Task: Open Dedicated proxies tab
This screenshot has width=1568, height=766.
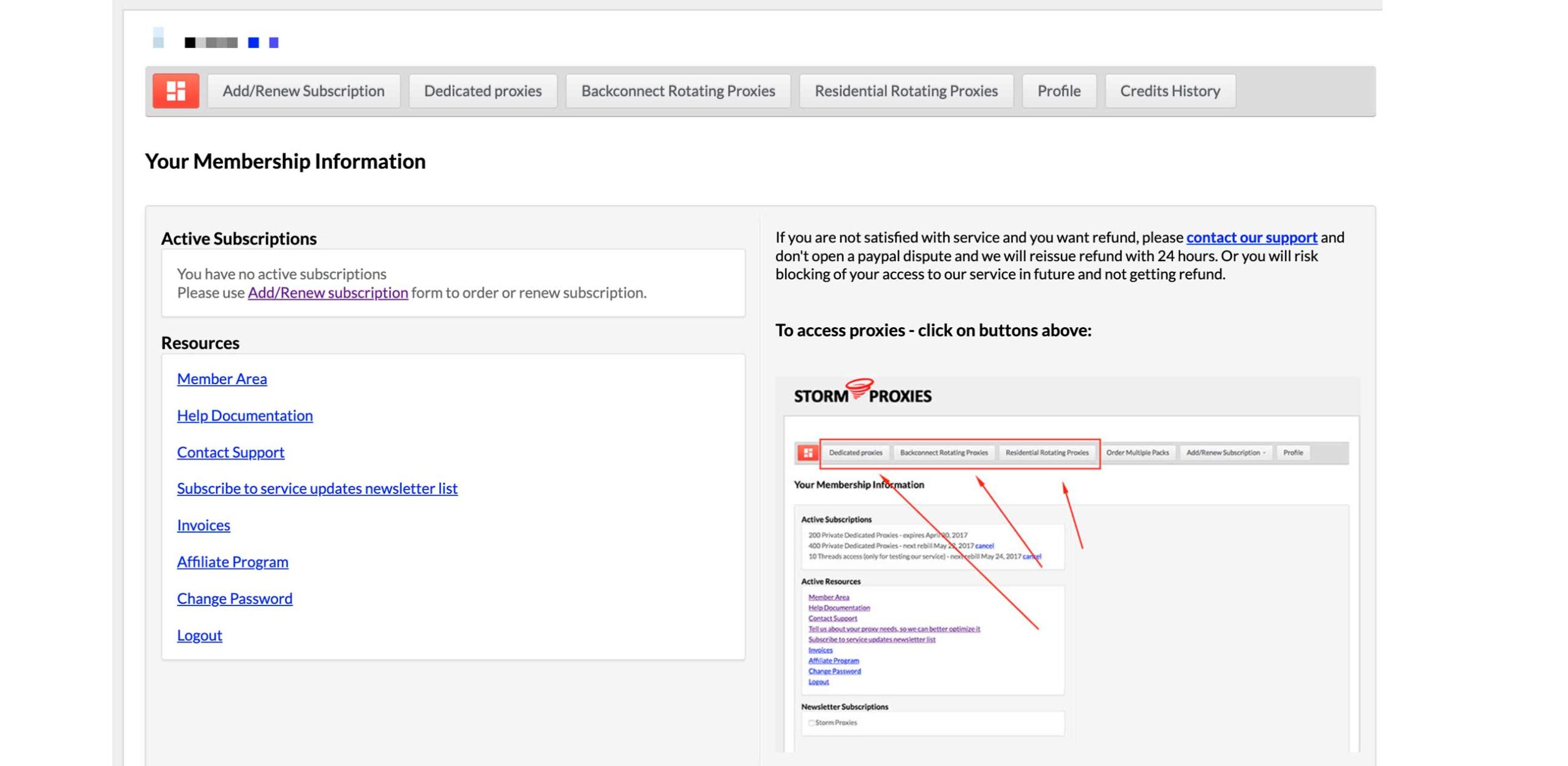Action: [483, 91]
